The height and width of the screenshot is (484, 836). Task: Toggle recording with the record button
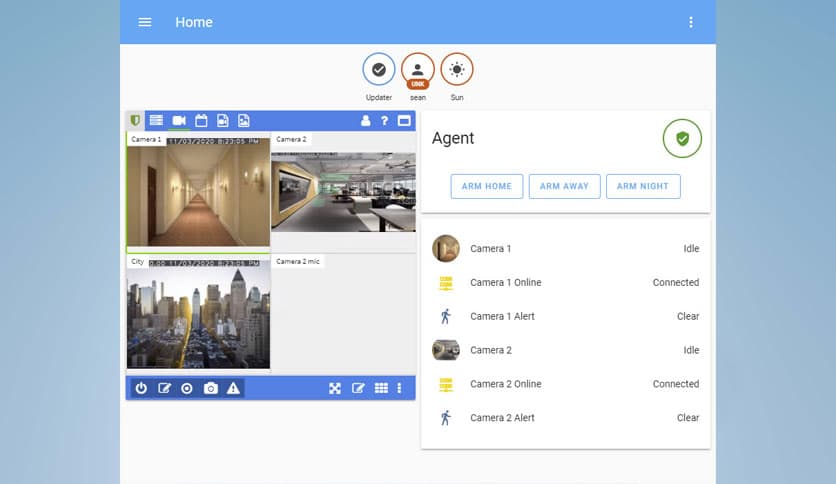coord(187,388)
